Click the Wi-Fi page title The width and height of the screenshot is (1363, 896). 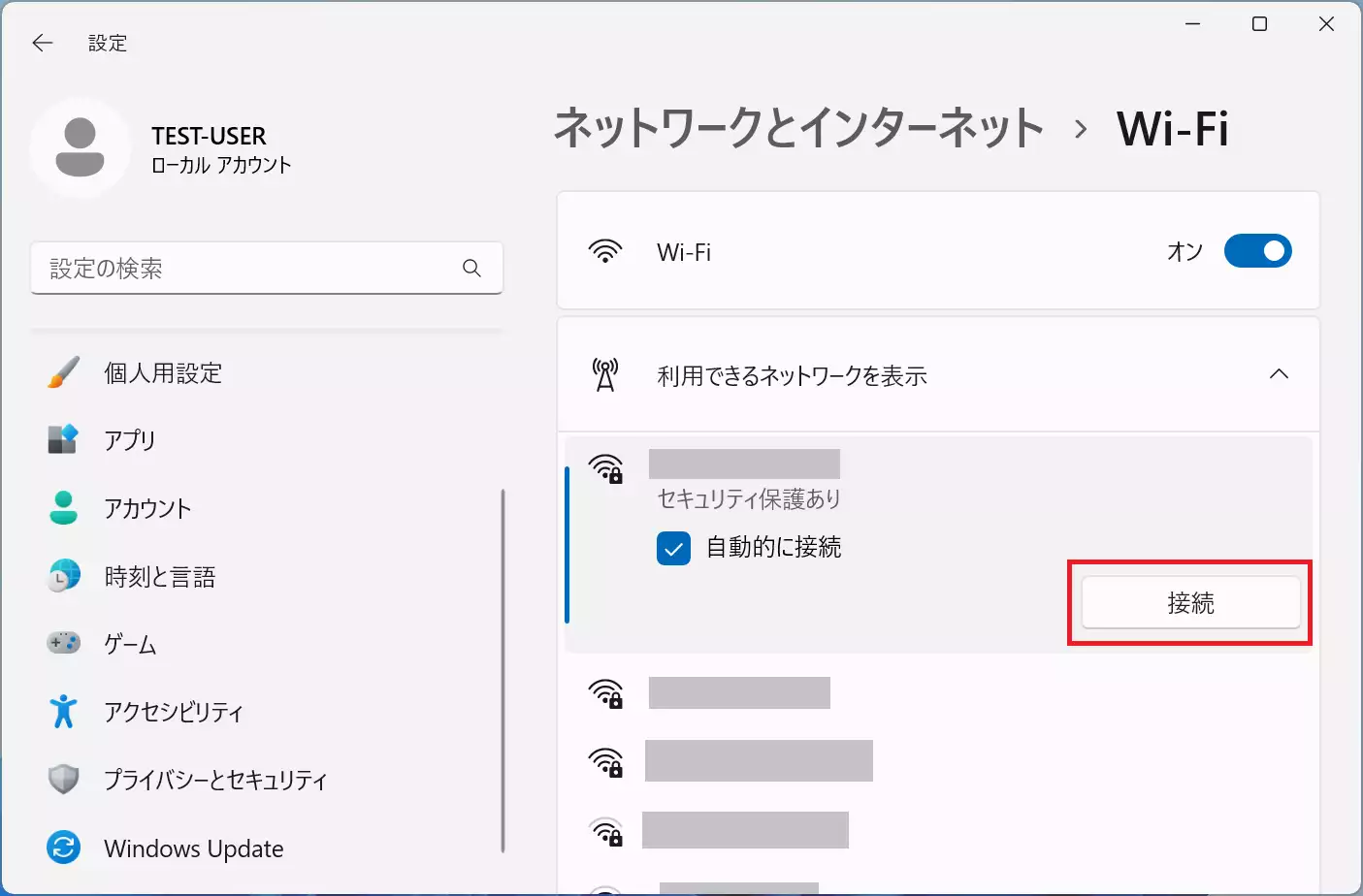(x=1173, y=128)
